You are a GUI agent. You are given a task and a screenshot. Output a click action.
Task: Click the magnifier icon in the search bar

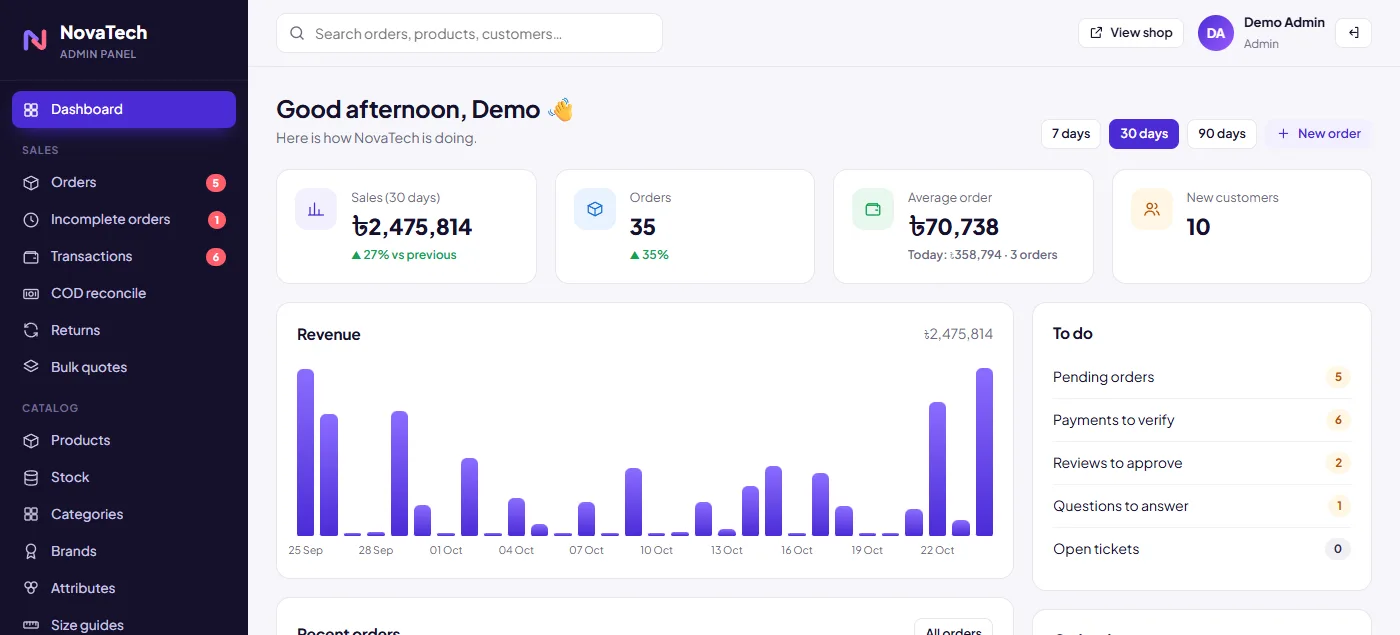click(x=297, y=34)
